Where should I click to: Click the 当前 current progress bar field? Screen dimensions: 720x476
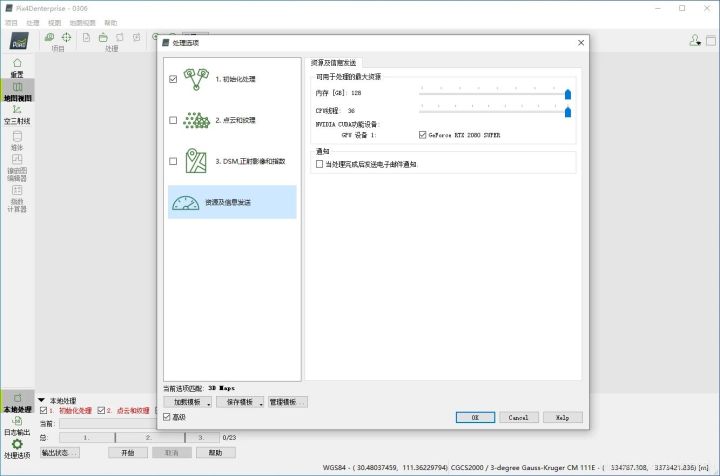coord(108,423)
